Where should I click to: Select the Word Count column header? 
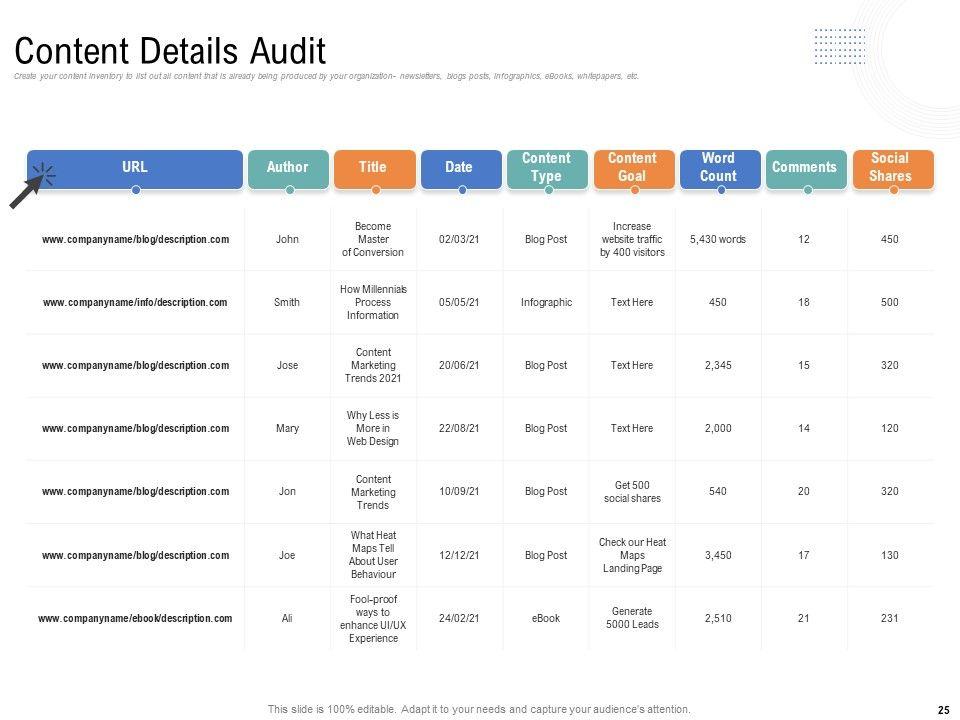tap(720, 169)
